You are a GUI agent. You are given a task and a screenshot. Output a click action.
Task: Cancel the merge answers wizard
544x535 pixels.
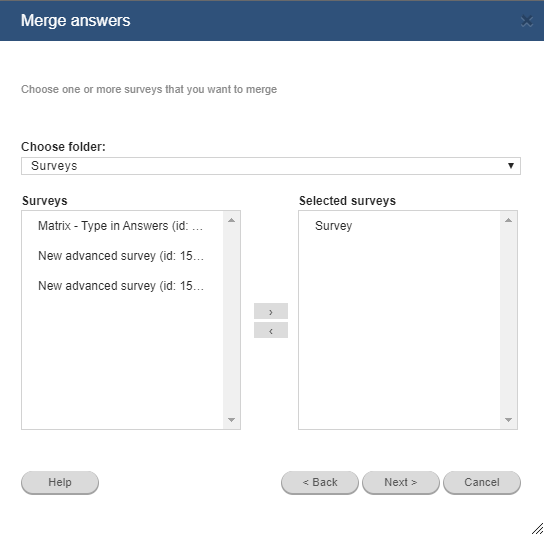coord(482,482)
